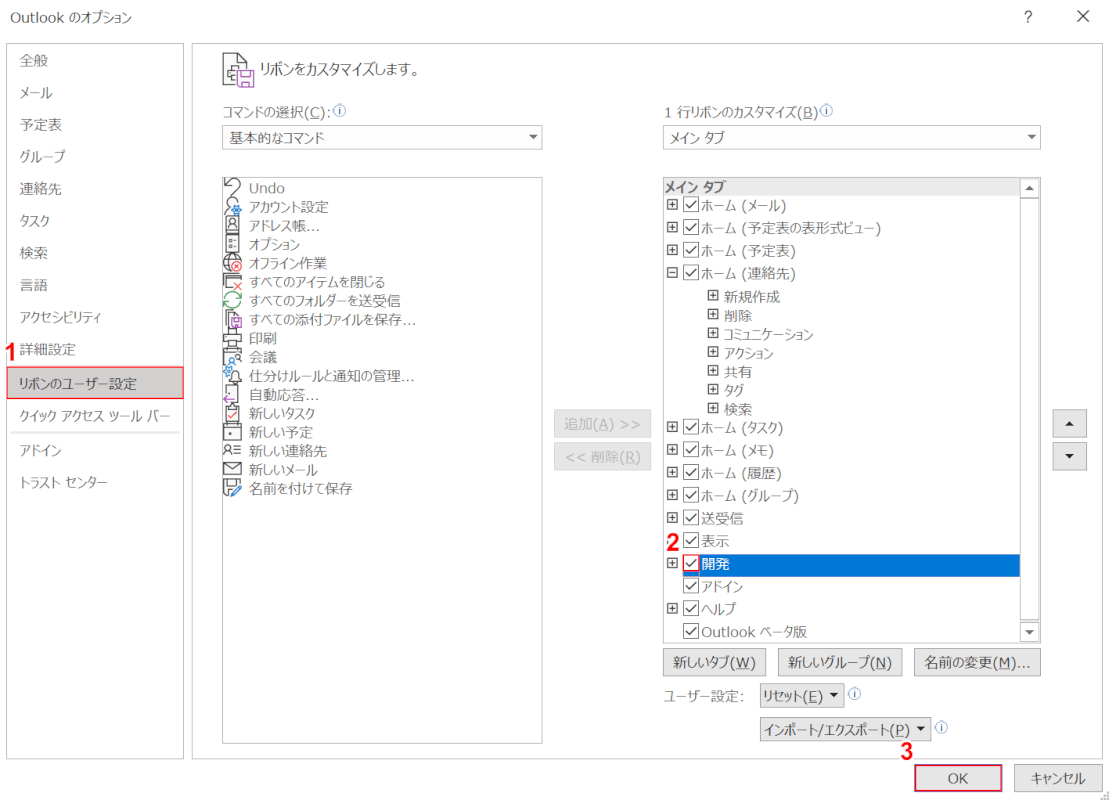Click the 新しいグループ button
Image resolution: width=1109 pixels, height=800 pixels.
[840, 663]
